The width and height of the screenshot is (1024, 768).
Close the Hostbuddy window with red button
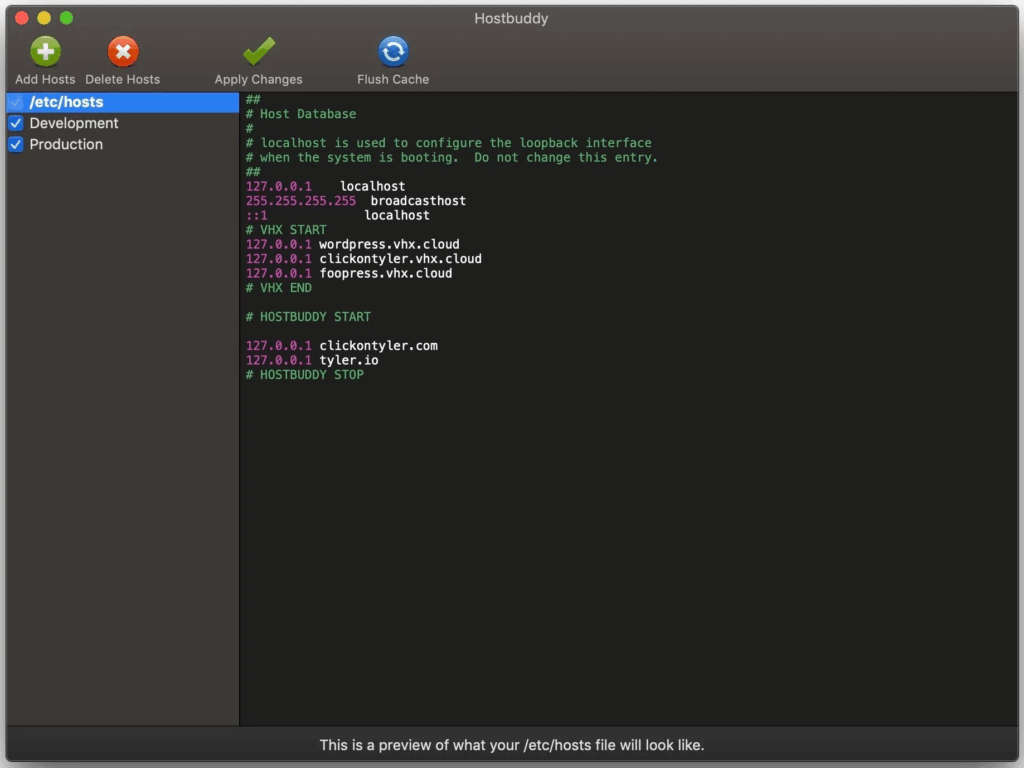click(x=22, y=18)
